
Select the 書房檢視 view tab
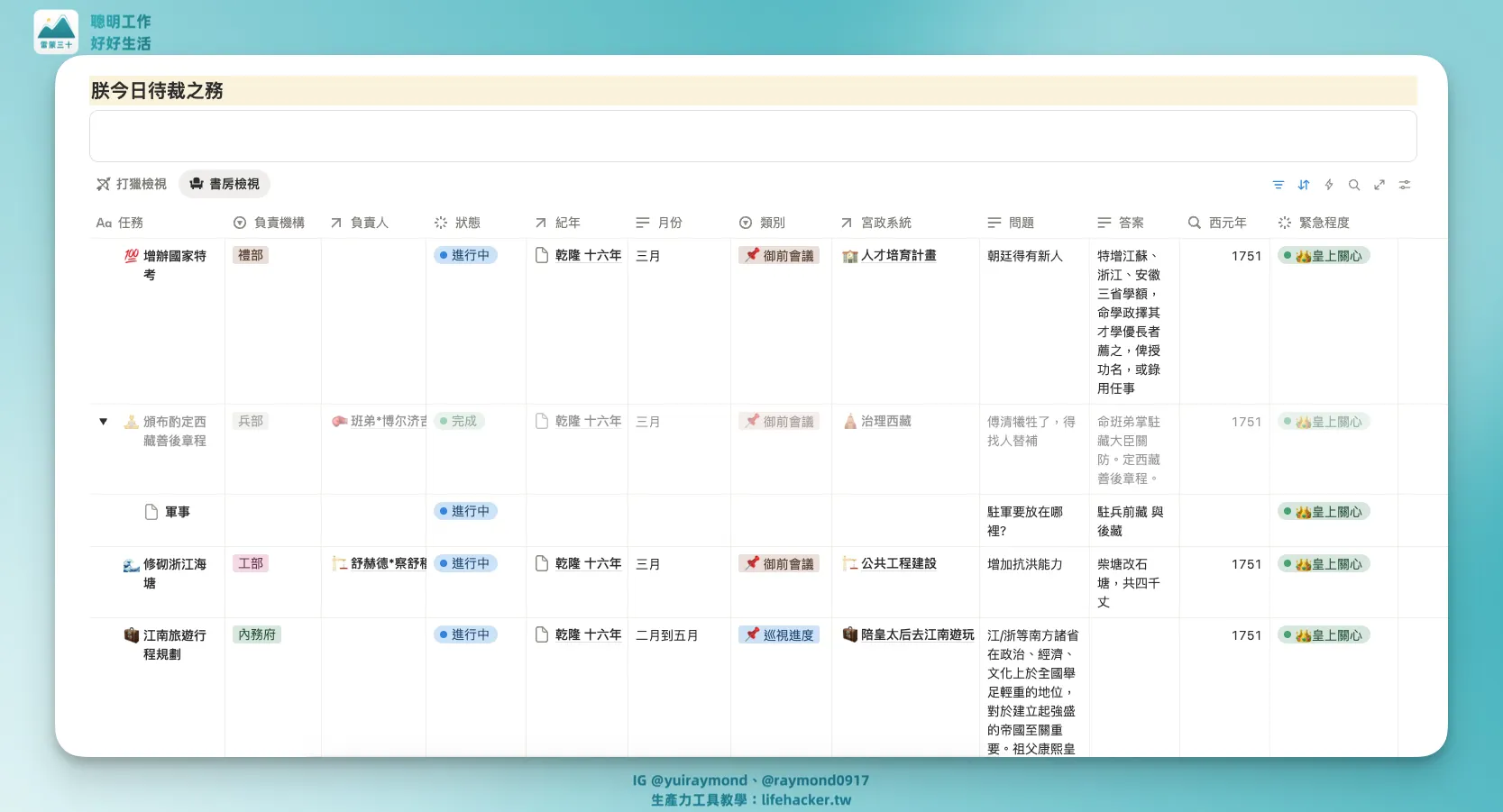point(225,184)
